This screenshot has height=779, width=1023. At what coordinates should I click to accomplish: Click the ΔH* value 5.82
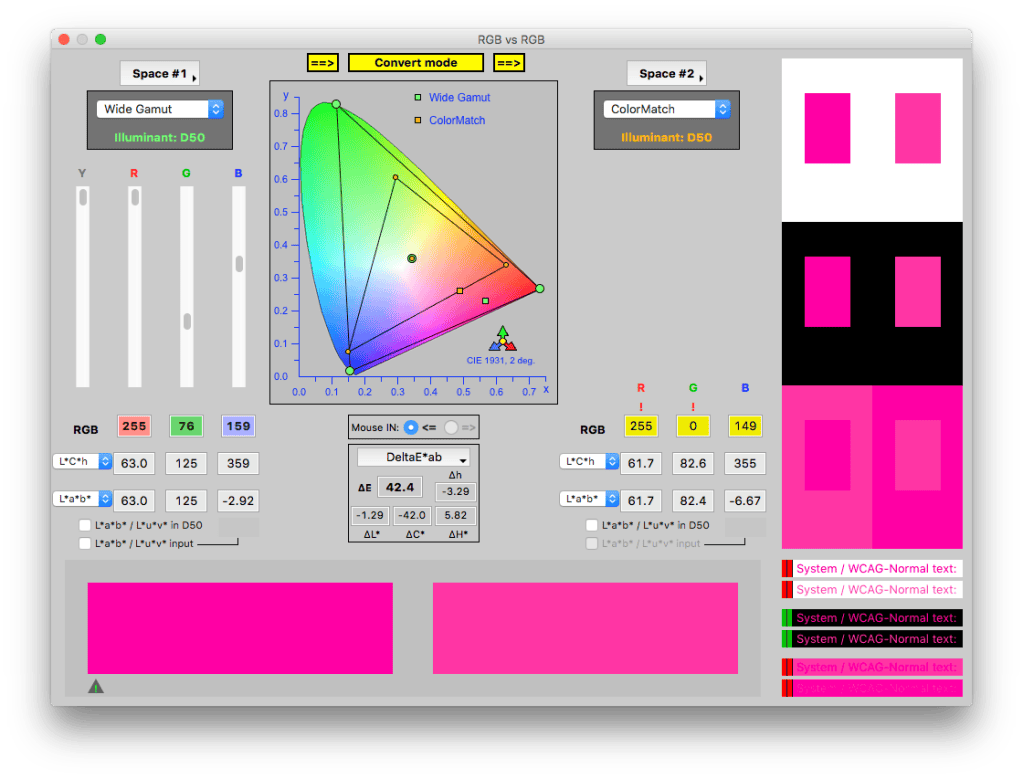455,515
